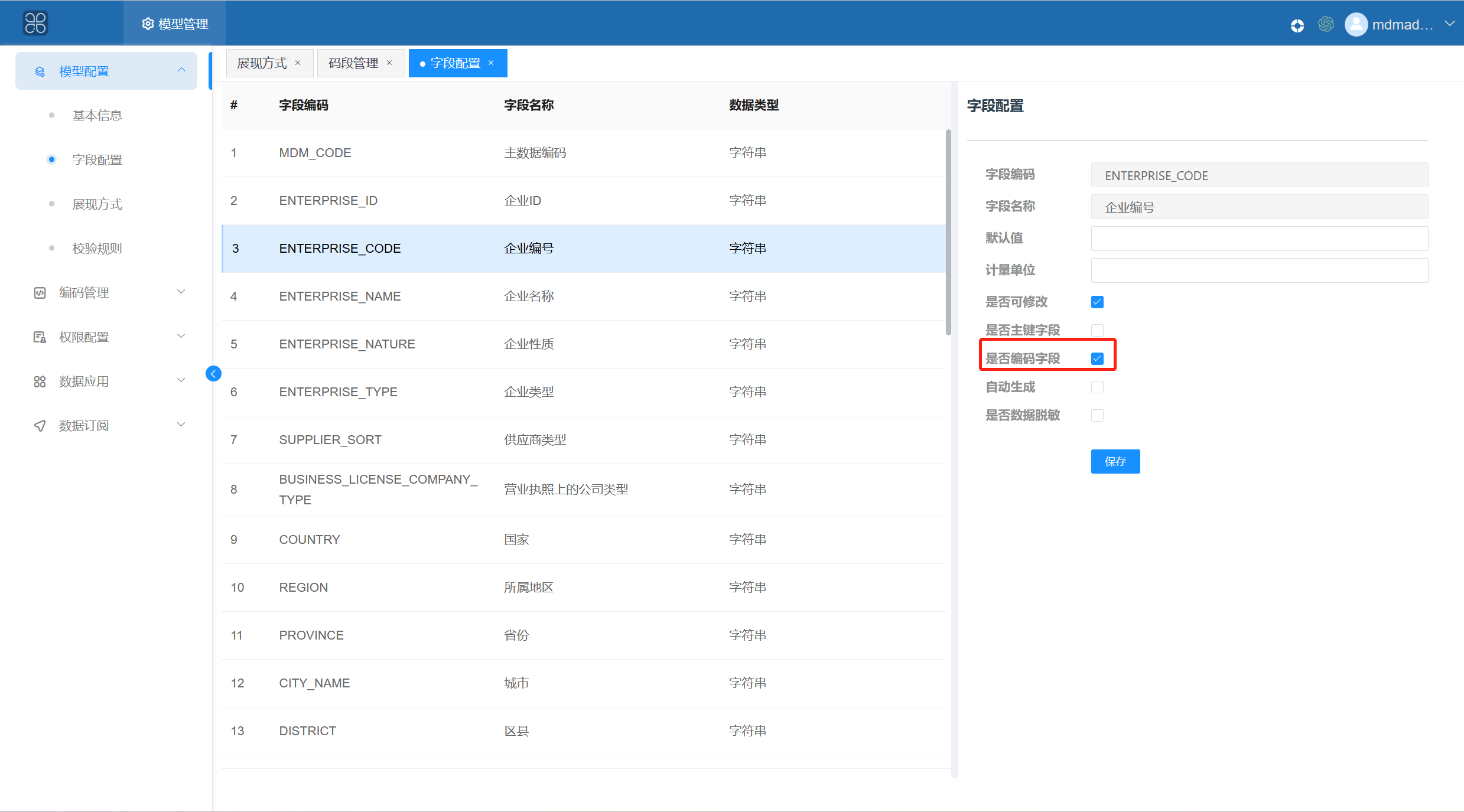
Task: Enable the 是否主键字段 checkbox
Action: [1097, 330]
